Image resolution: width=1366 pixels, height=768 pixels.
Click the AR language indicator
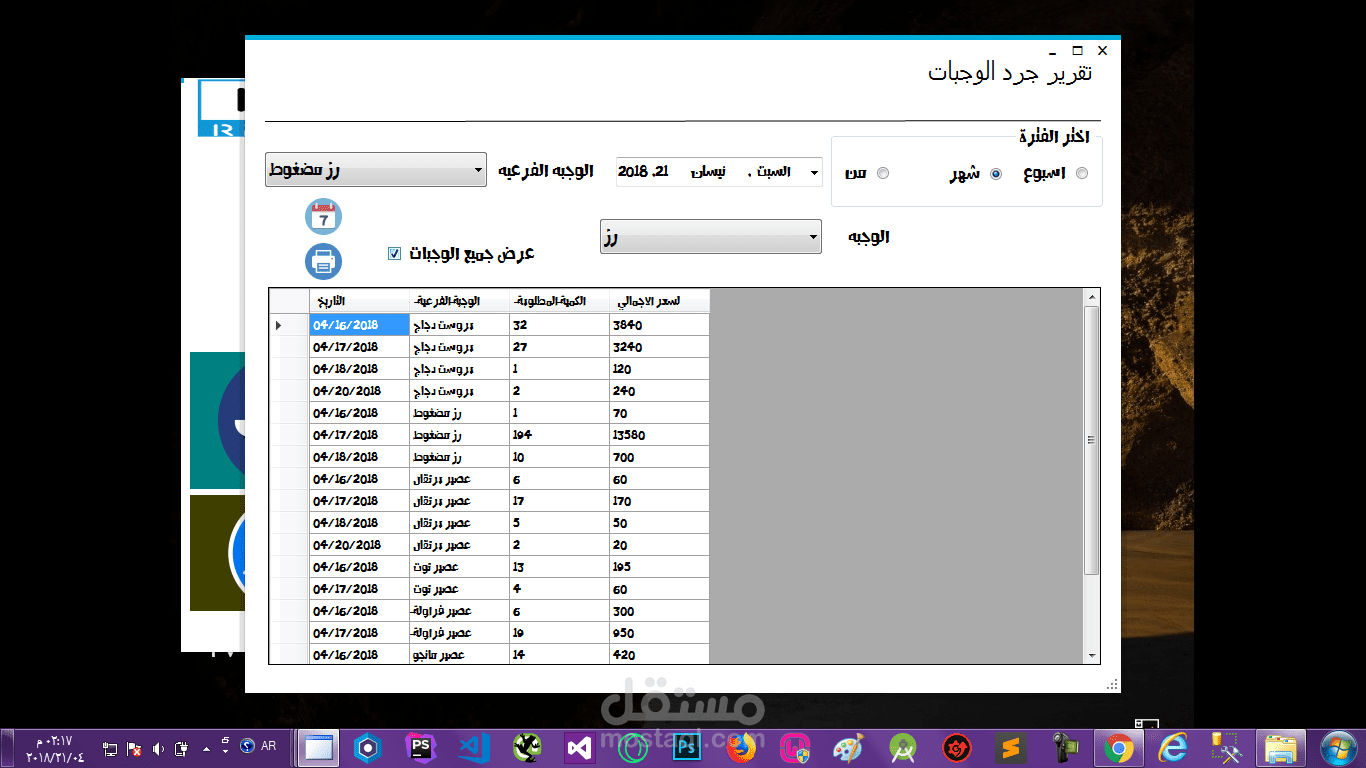click(x=268, y=746)
